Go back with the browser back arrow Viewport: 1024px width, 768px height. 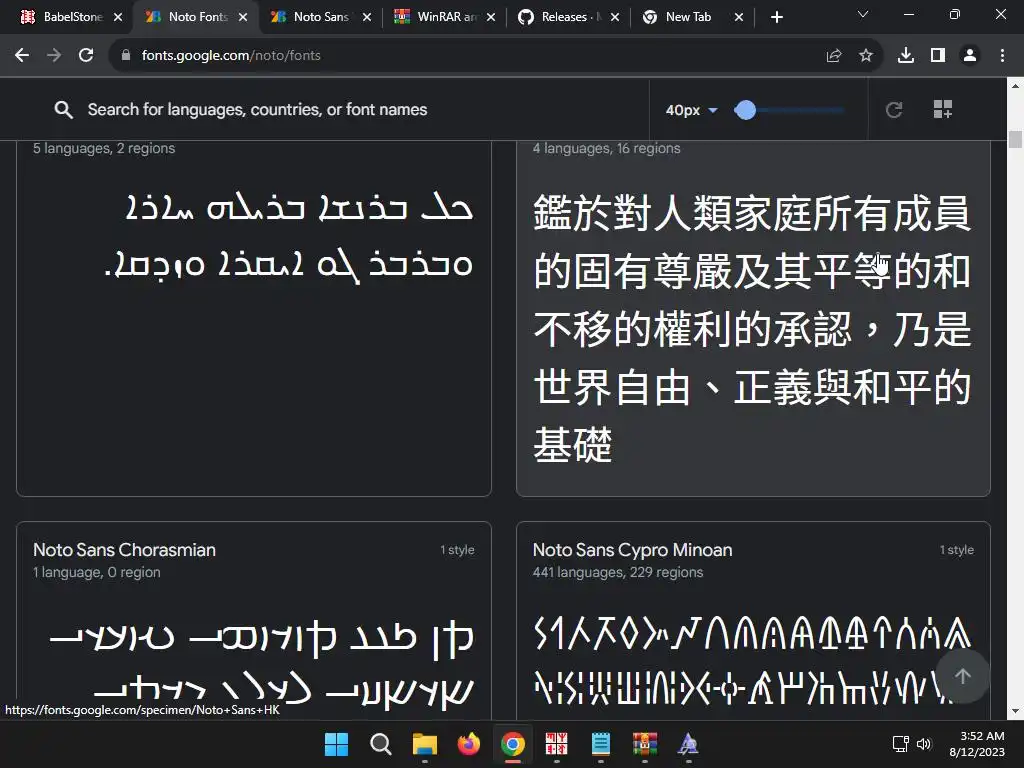[x=22, y=56]
